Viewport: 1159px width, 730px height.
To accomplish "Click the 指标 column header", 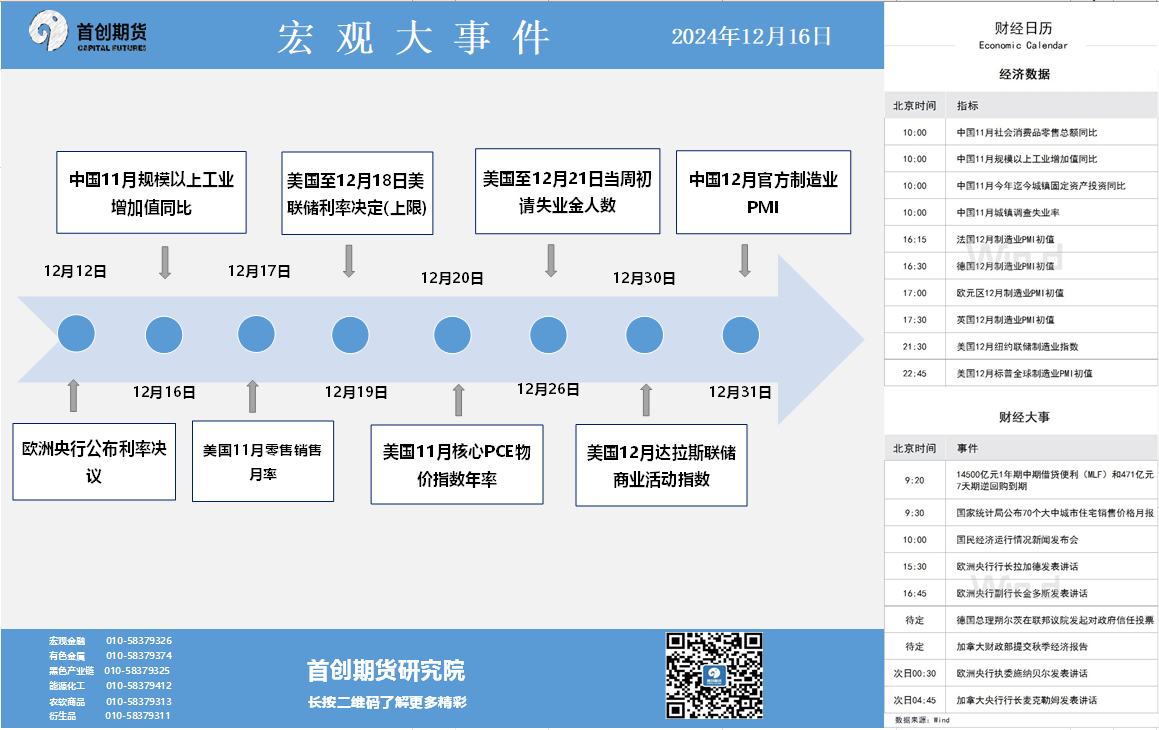I will 967,106.
